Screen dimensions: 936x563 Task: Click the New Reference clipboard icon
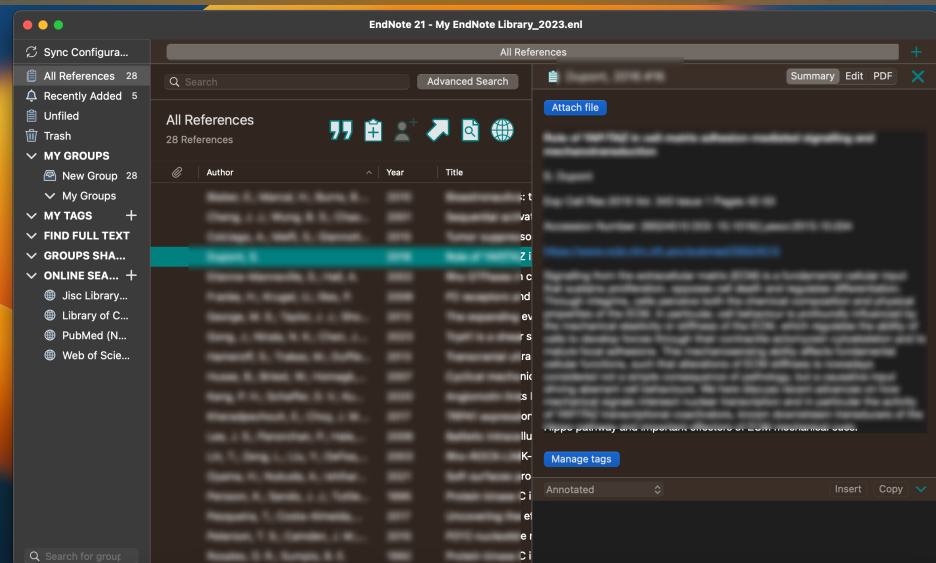point(373,130)
